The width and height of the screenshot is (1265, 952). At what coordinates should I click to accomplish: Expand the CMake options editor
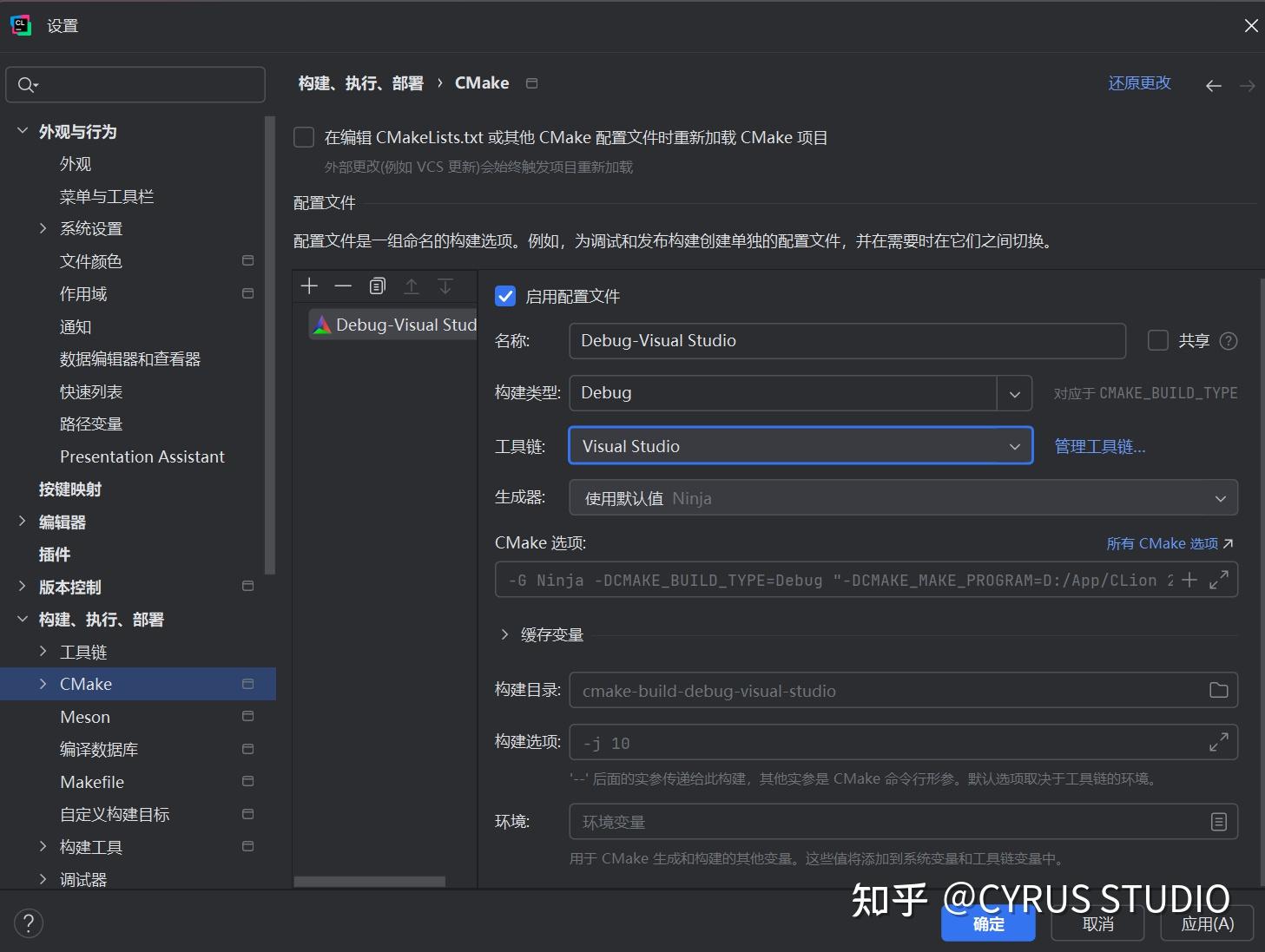pos(1220,579)
